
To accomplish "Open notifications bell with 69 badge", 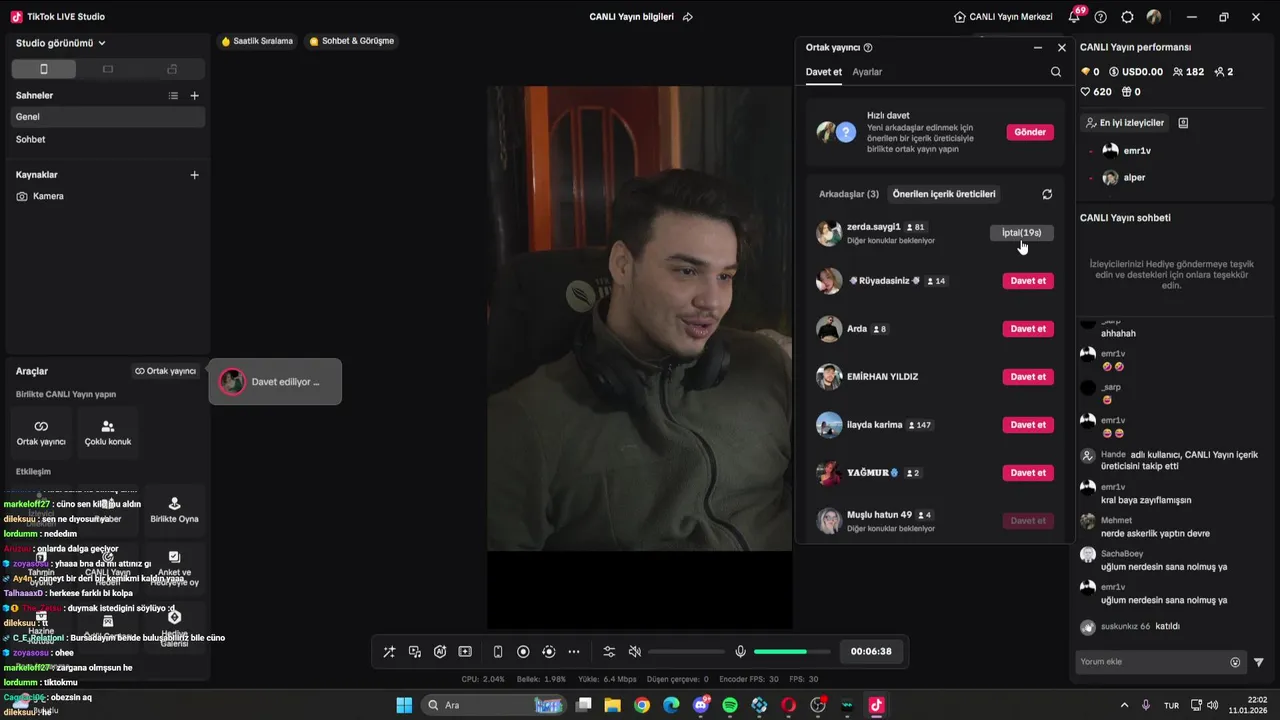I will pos(1076,16).
